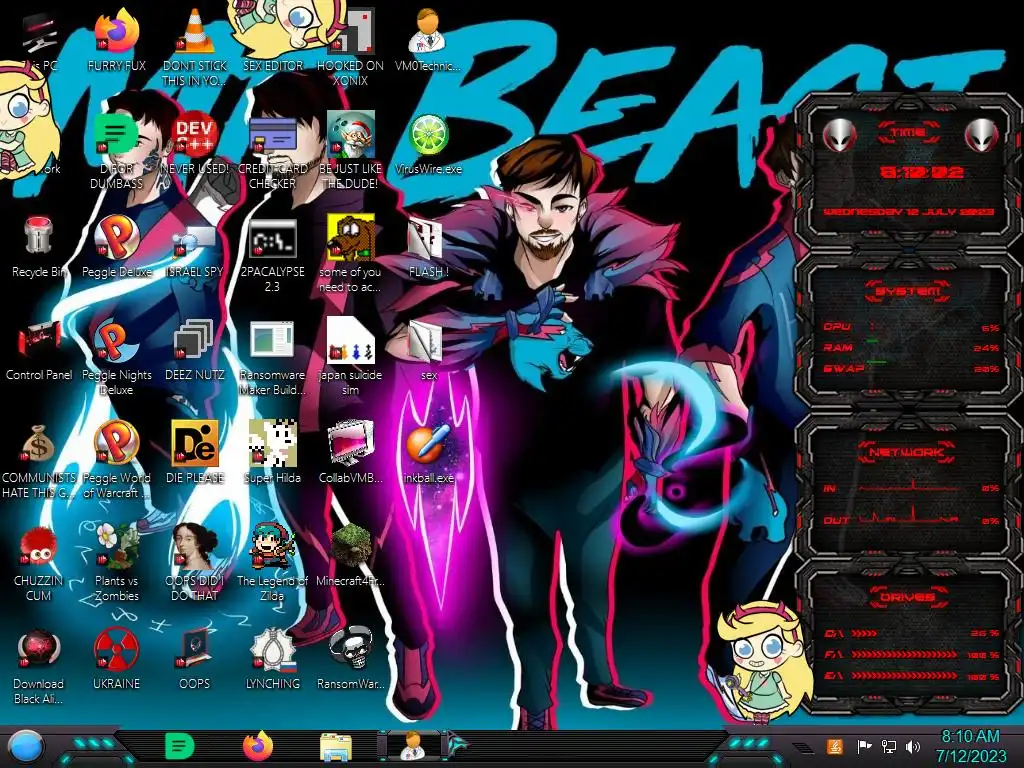
Task: Open the green chat app pinned on taskbar
Action: point(180,746)
